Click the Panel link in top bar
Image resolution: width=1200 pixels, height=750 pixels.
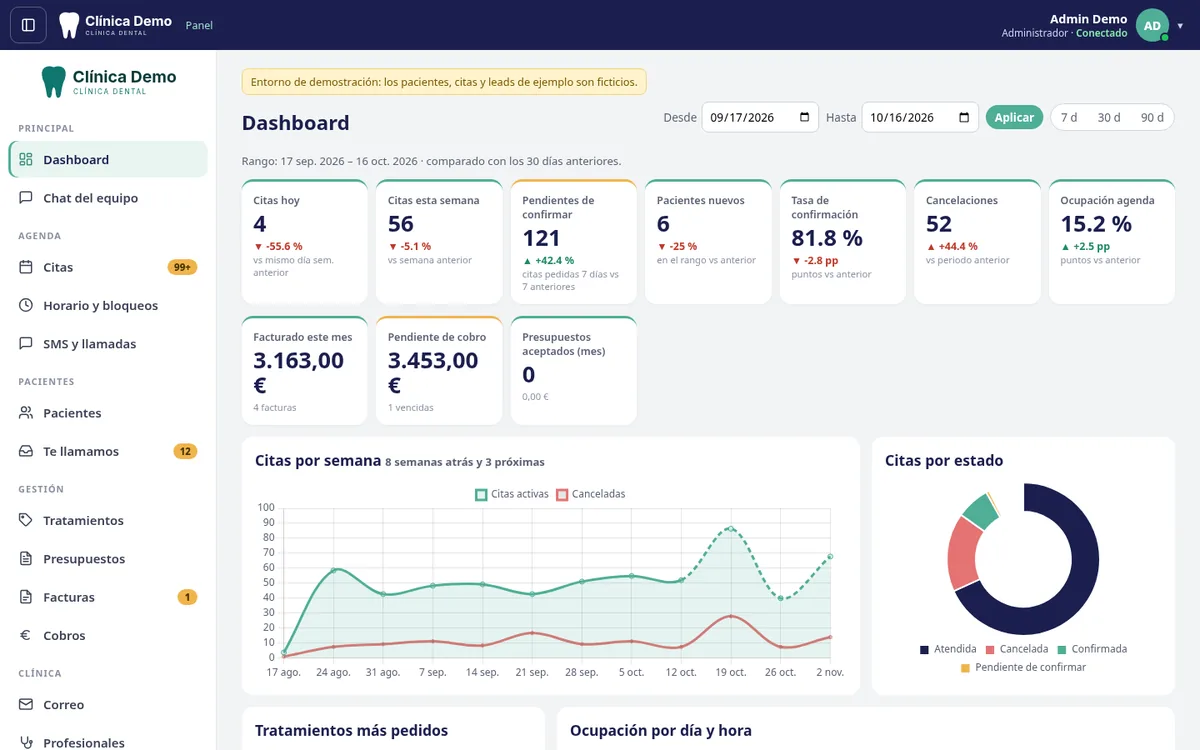pos(199,25)
